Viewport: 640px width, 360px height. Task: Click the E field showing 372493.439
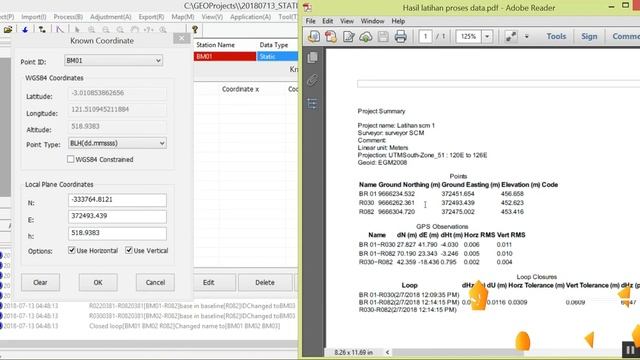(x=117, y=216)
